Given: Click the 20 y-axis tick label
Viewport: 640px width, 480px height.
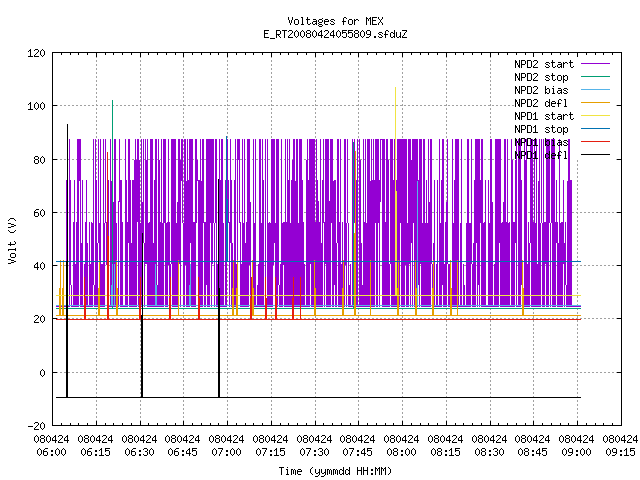Looking at the screenshot, I should pos(40,320).
